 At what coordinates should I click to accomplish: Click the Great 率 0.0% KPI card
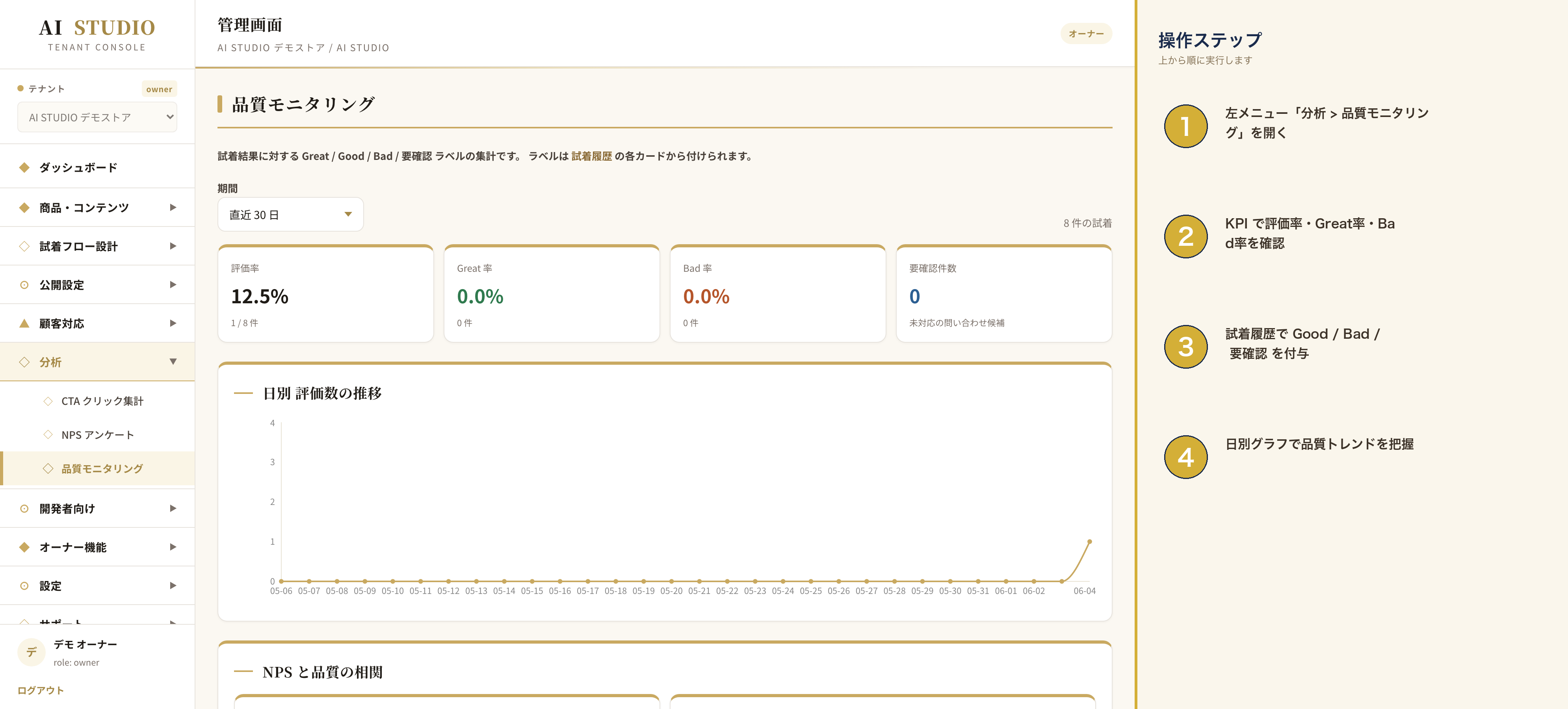pyautogui.click(x=552, y=294)
